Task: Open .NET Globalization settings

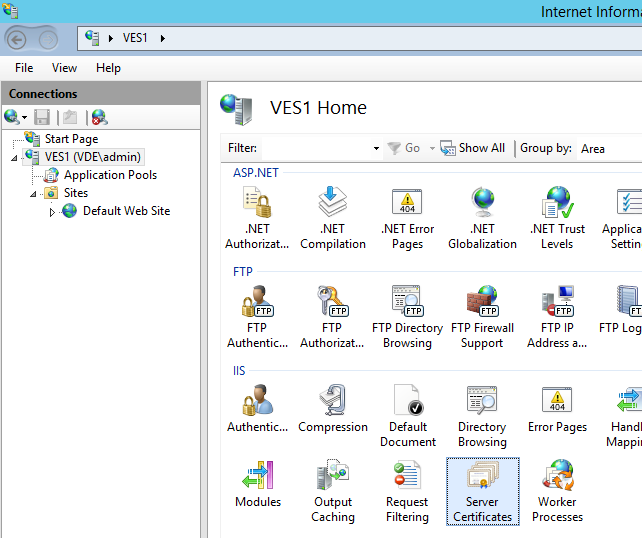Action: pos(482,217)
